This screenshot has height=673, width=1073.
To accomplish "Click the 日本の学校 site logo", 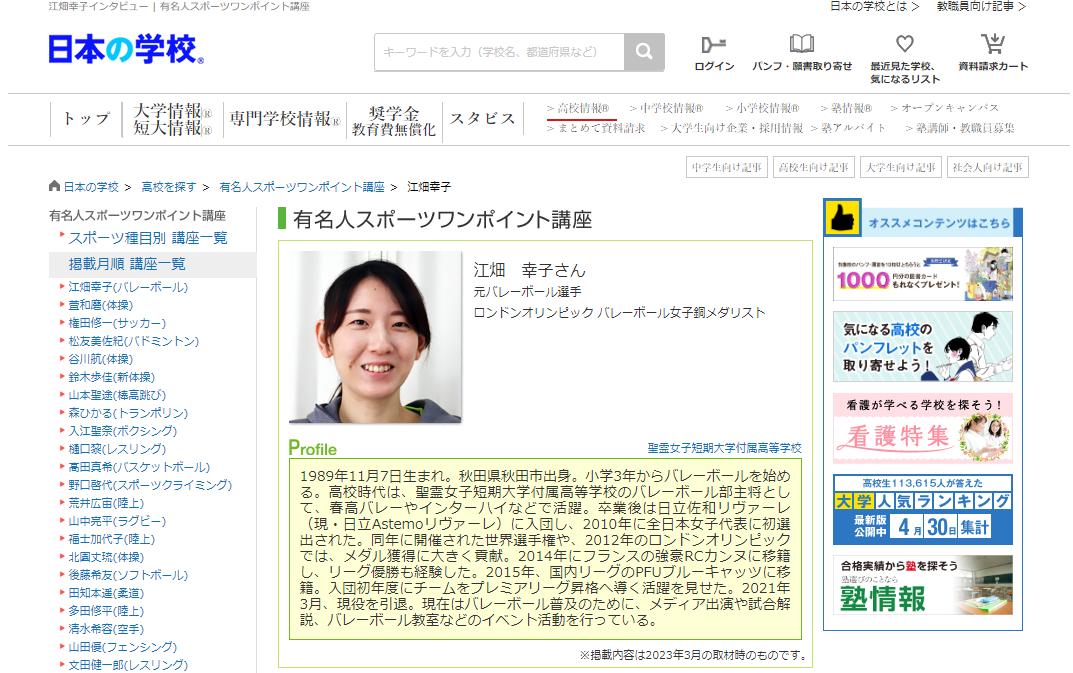I will pos(126,50).
